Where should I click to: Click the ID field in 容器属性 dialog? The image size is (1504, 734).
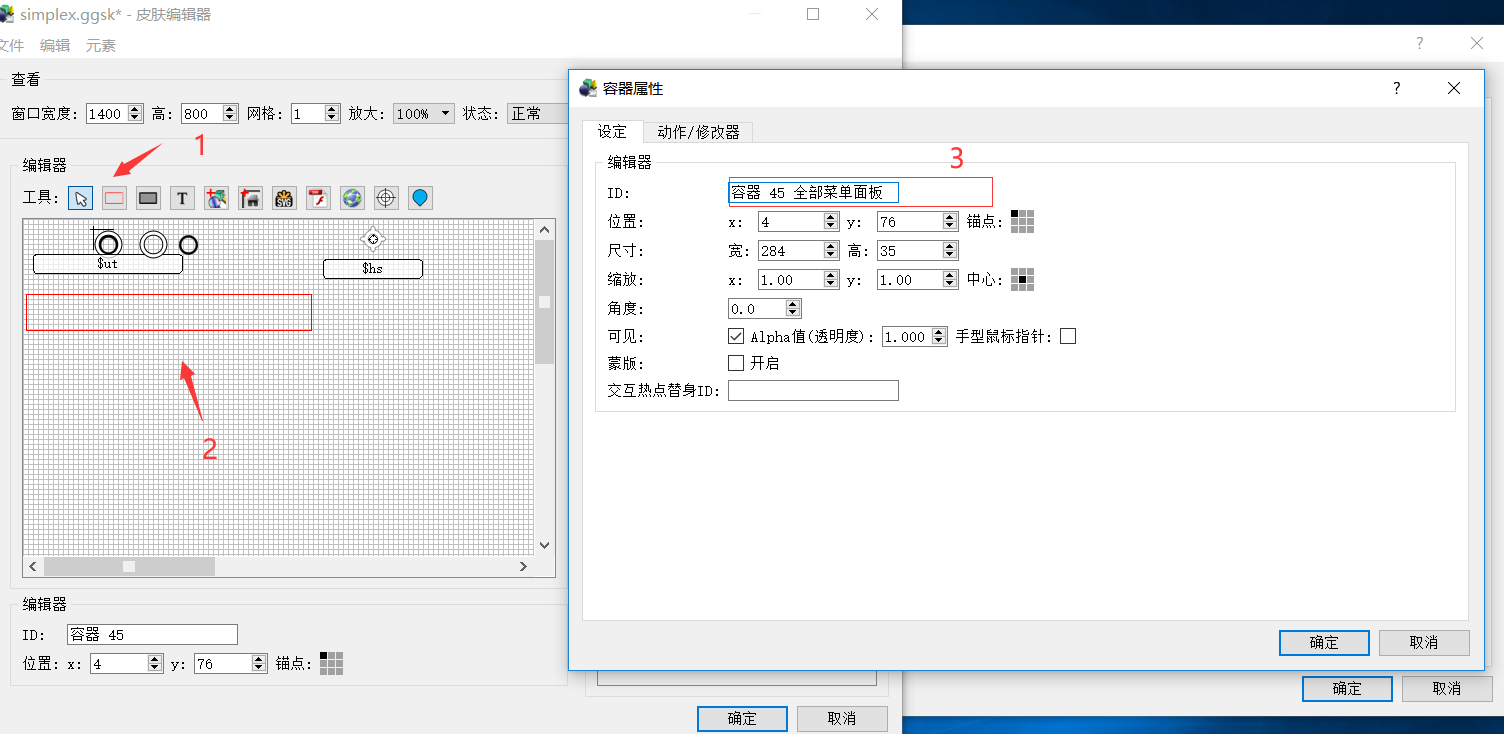point(813,192)
